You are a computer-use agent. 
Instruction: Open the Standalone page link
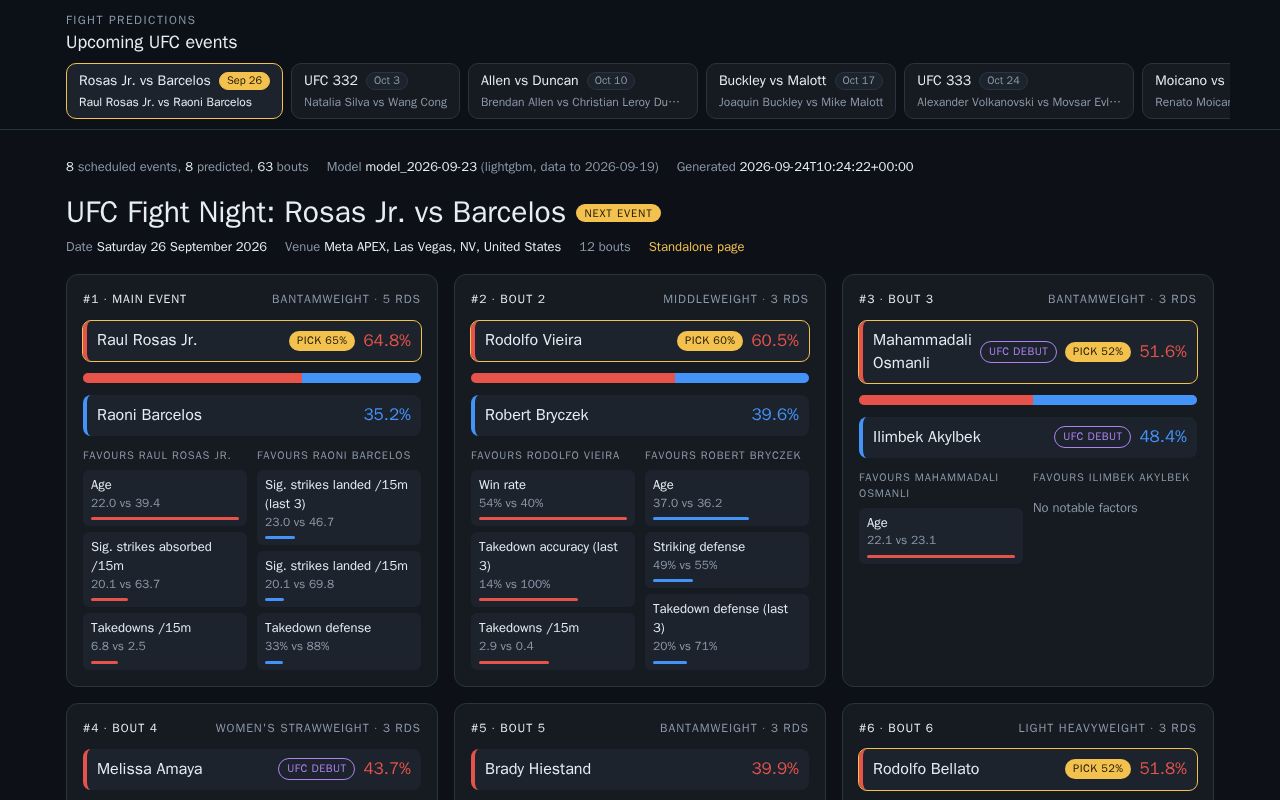[696, 247]
